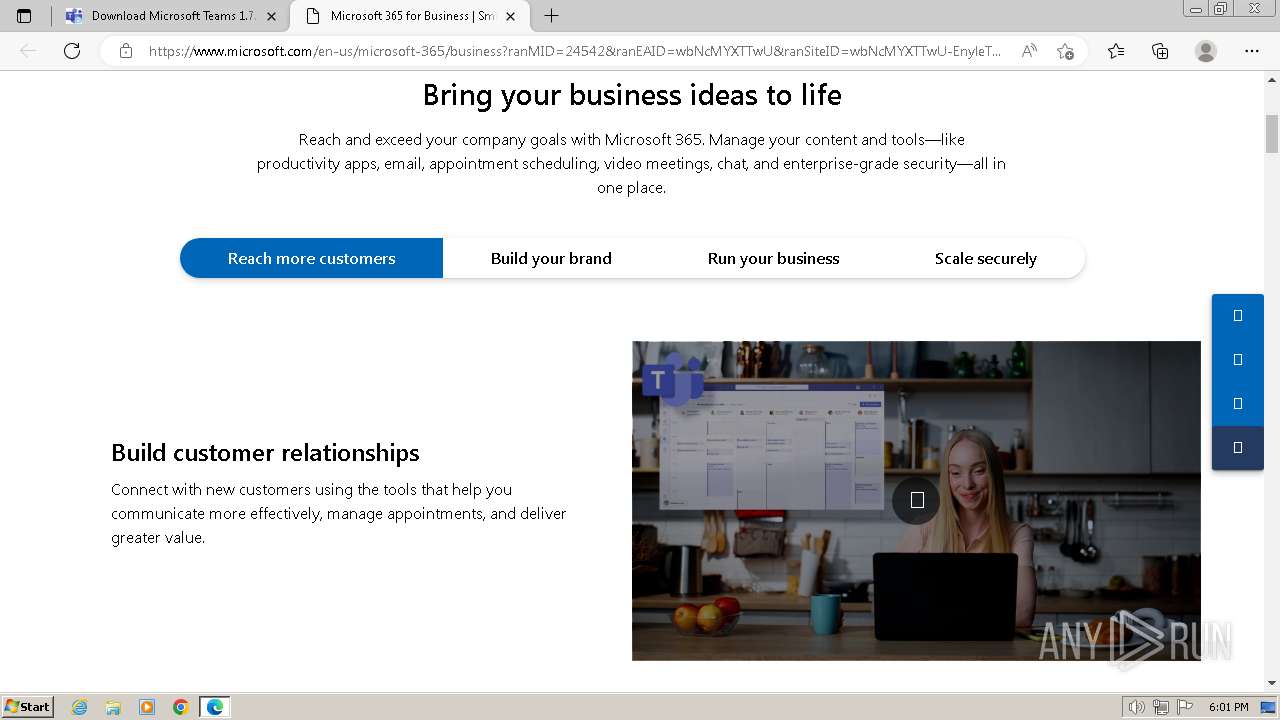
Task: Add this page to favorites
Action: click(1065, 51)
